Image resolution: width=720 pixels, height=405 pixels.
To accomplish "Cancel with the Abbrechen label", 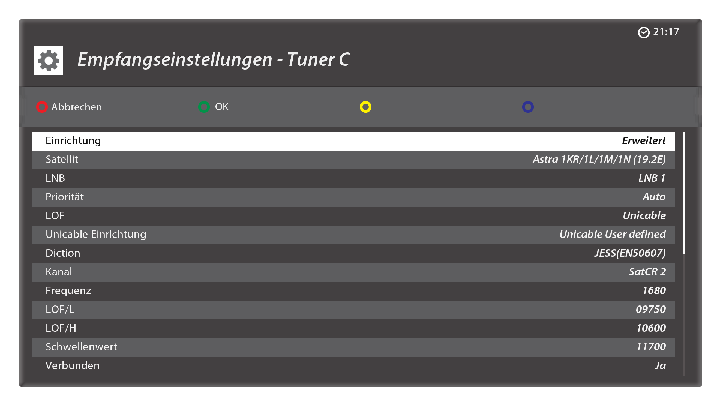I will [76, 107].
